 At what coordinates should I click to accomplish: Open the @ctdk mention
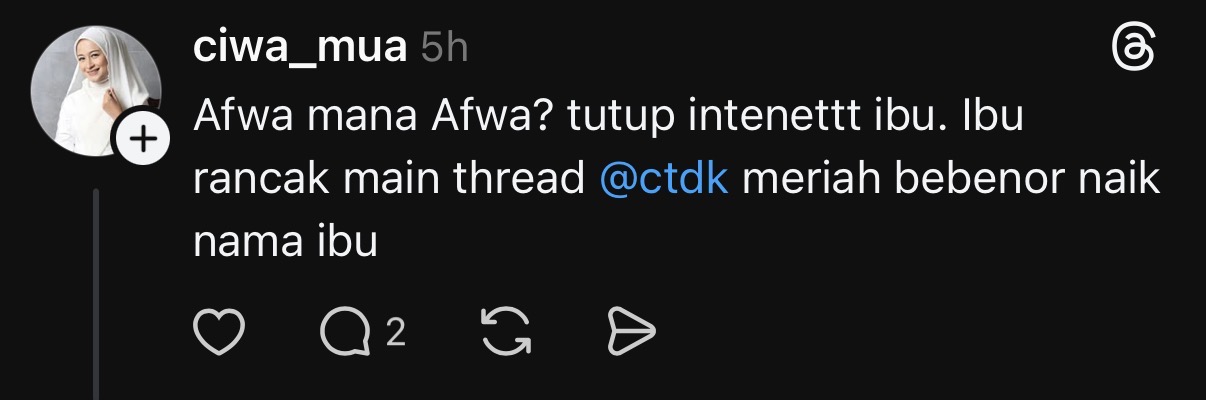664,181
